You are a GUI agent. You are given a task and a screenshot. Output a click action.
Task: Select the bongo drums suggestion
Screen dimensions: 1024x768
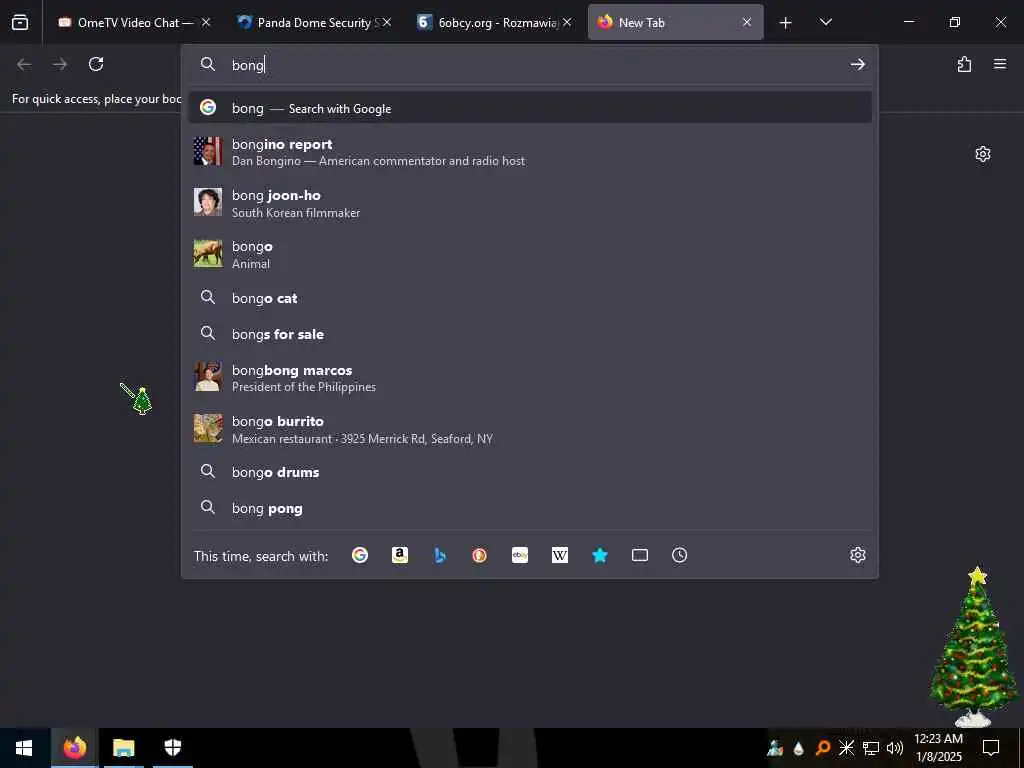(530, 472)
